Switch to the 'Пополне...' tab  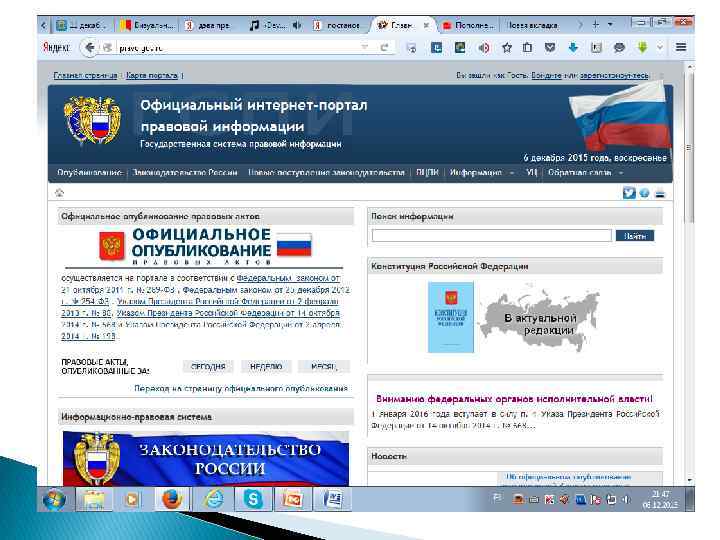tap(469, 25)
